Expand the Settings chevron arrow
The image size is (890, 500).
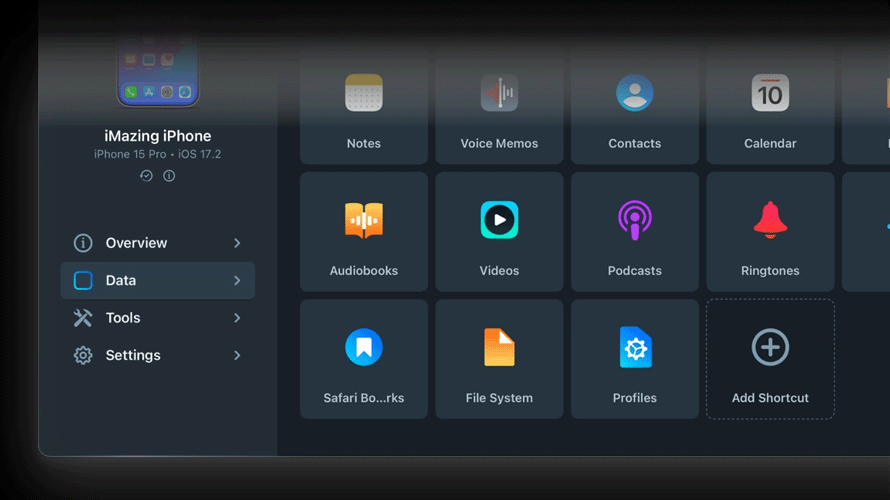[237, 355]
